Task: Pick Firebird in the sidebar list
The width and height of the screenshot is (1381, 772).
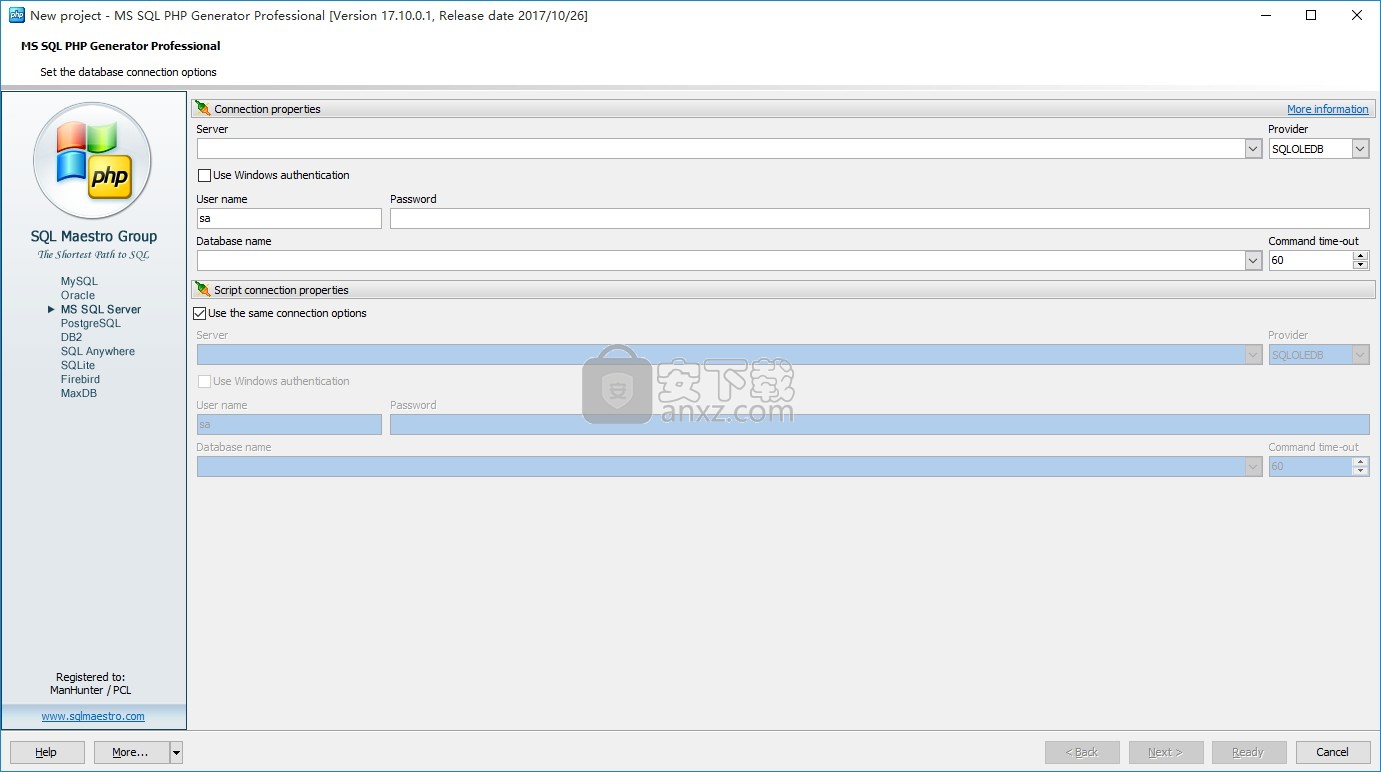Action: [x=80, y=380]
